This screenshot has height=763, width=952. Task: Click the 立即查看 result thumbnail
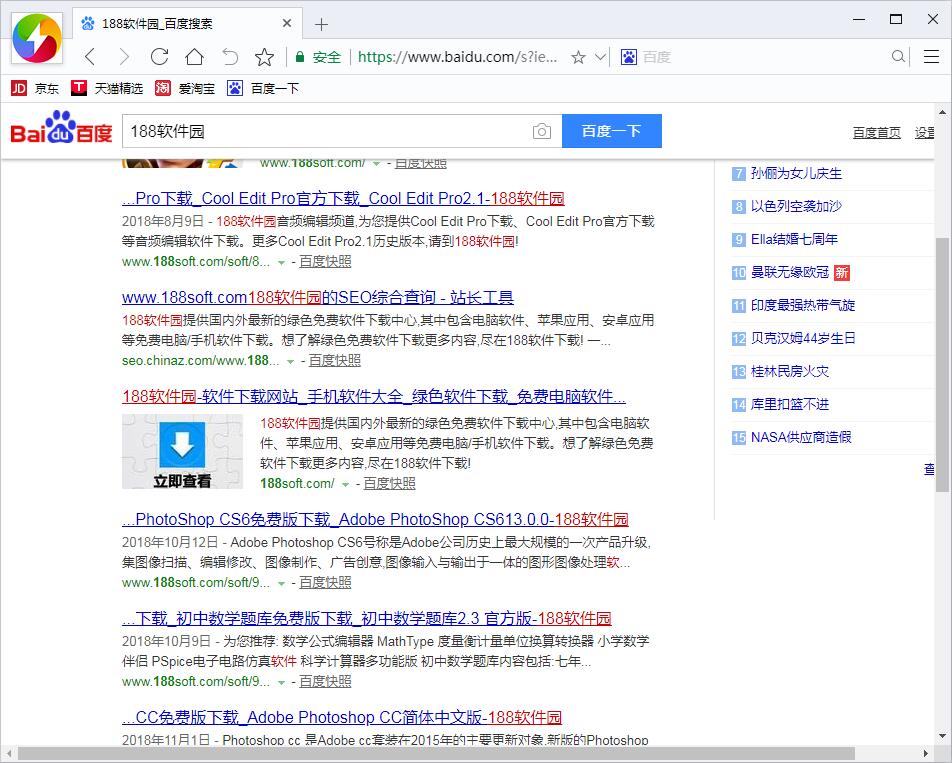pyautogui.click(x=182, y=451)
